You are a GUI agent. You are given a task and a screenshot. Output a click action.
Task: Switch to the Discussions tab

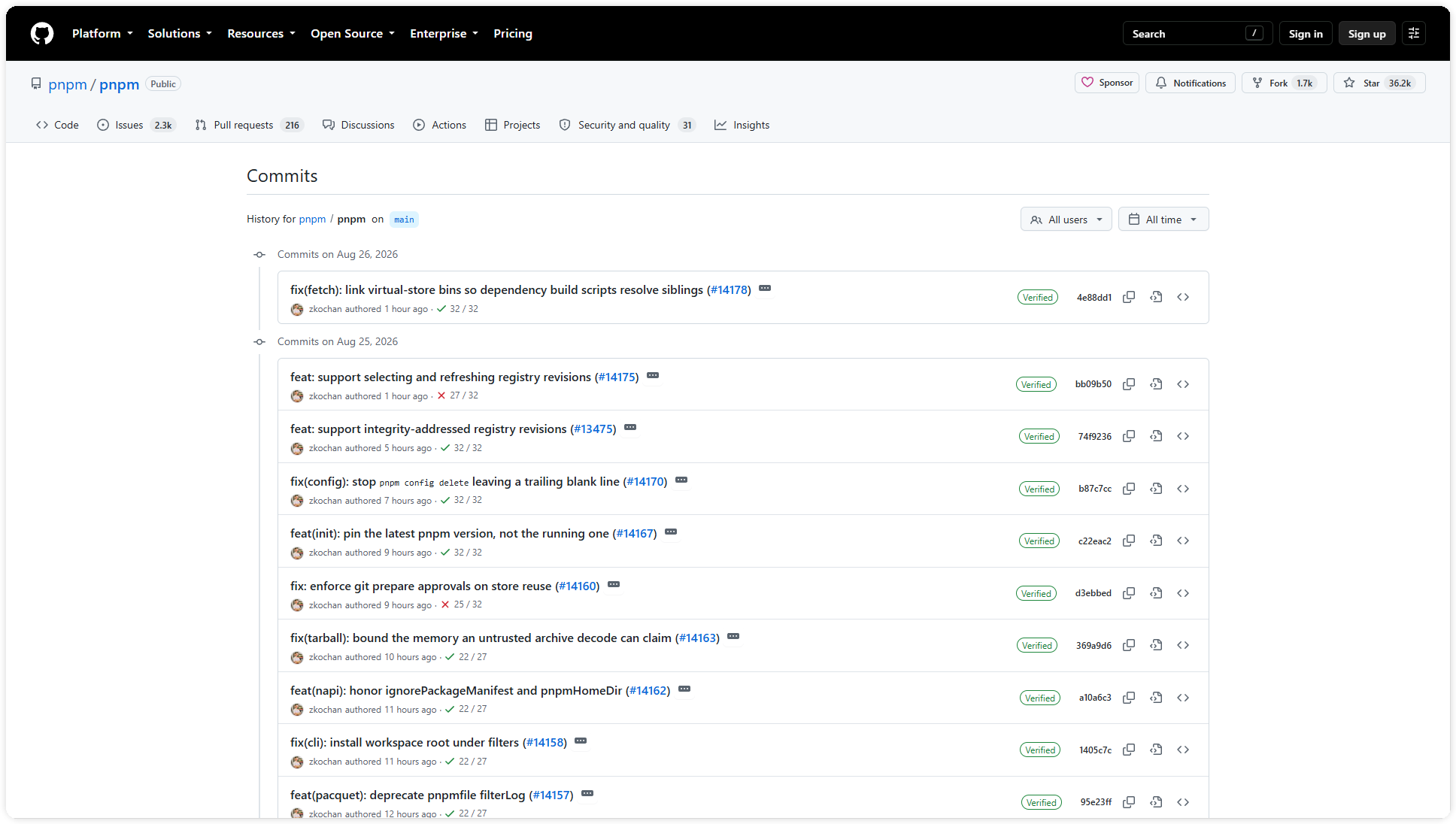[358, 125]
